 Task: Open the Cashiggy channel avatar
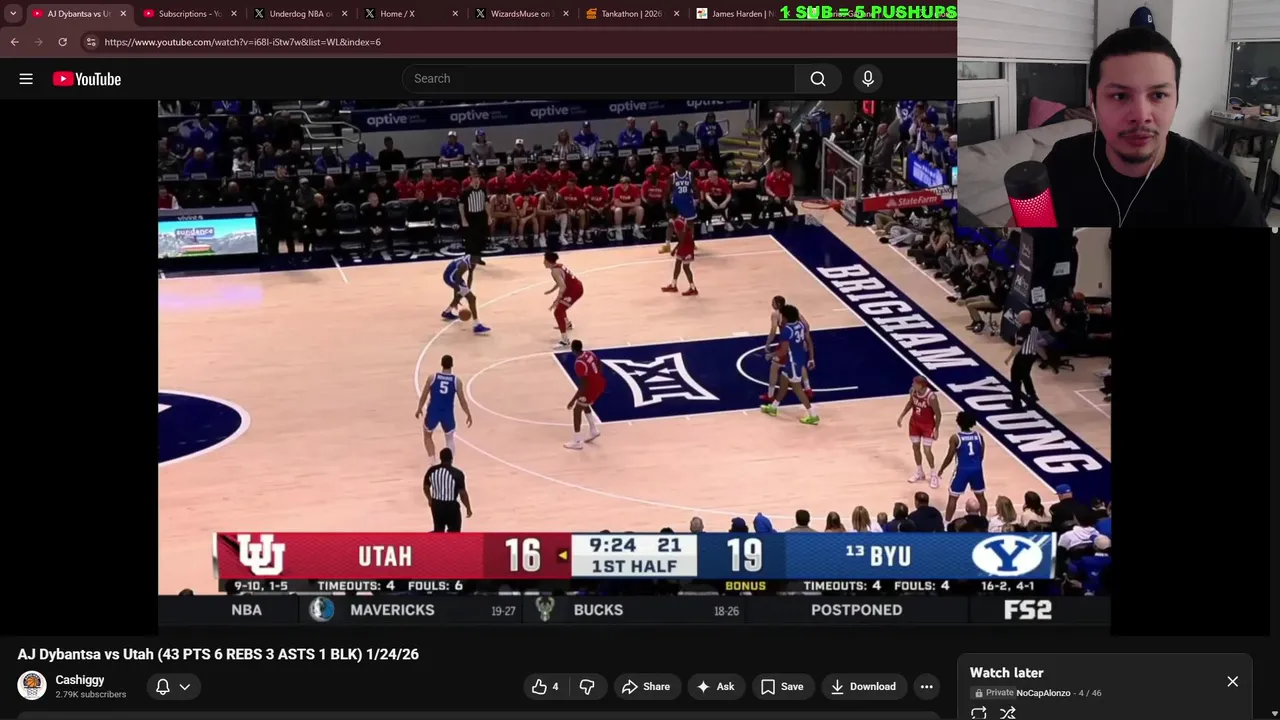coord(32,686)
